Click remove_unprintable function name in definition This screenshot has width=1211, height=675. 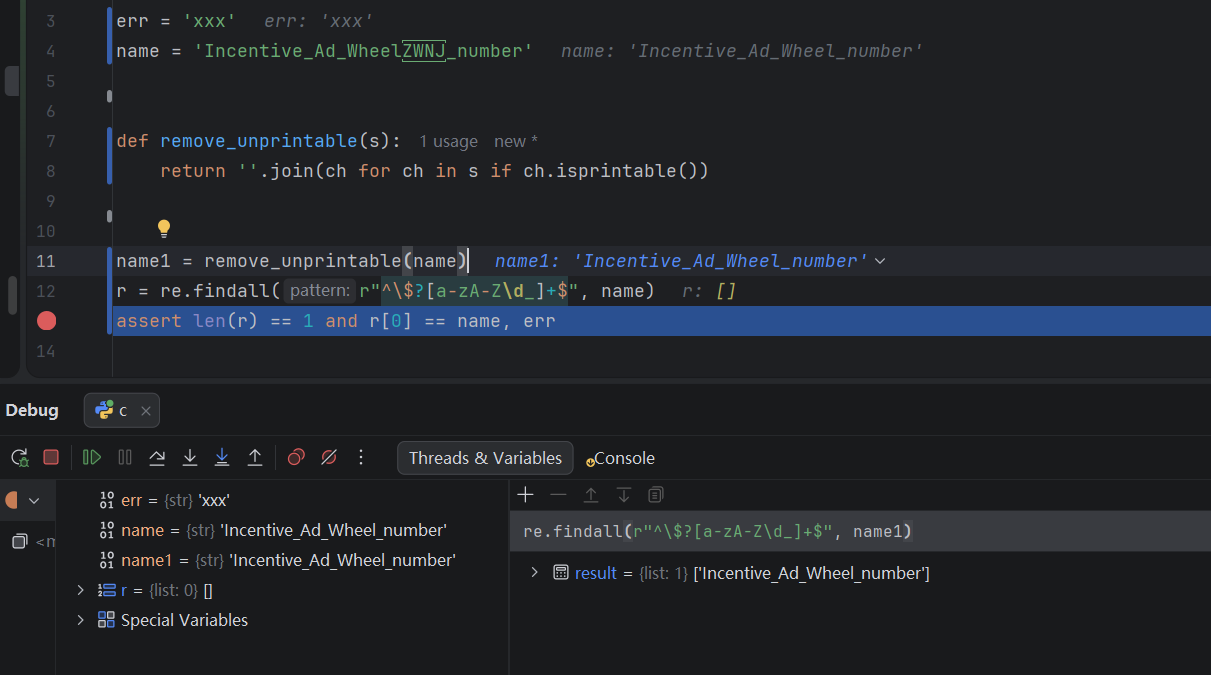pyautogui.click(x=260, y=141)
